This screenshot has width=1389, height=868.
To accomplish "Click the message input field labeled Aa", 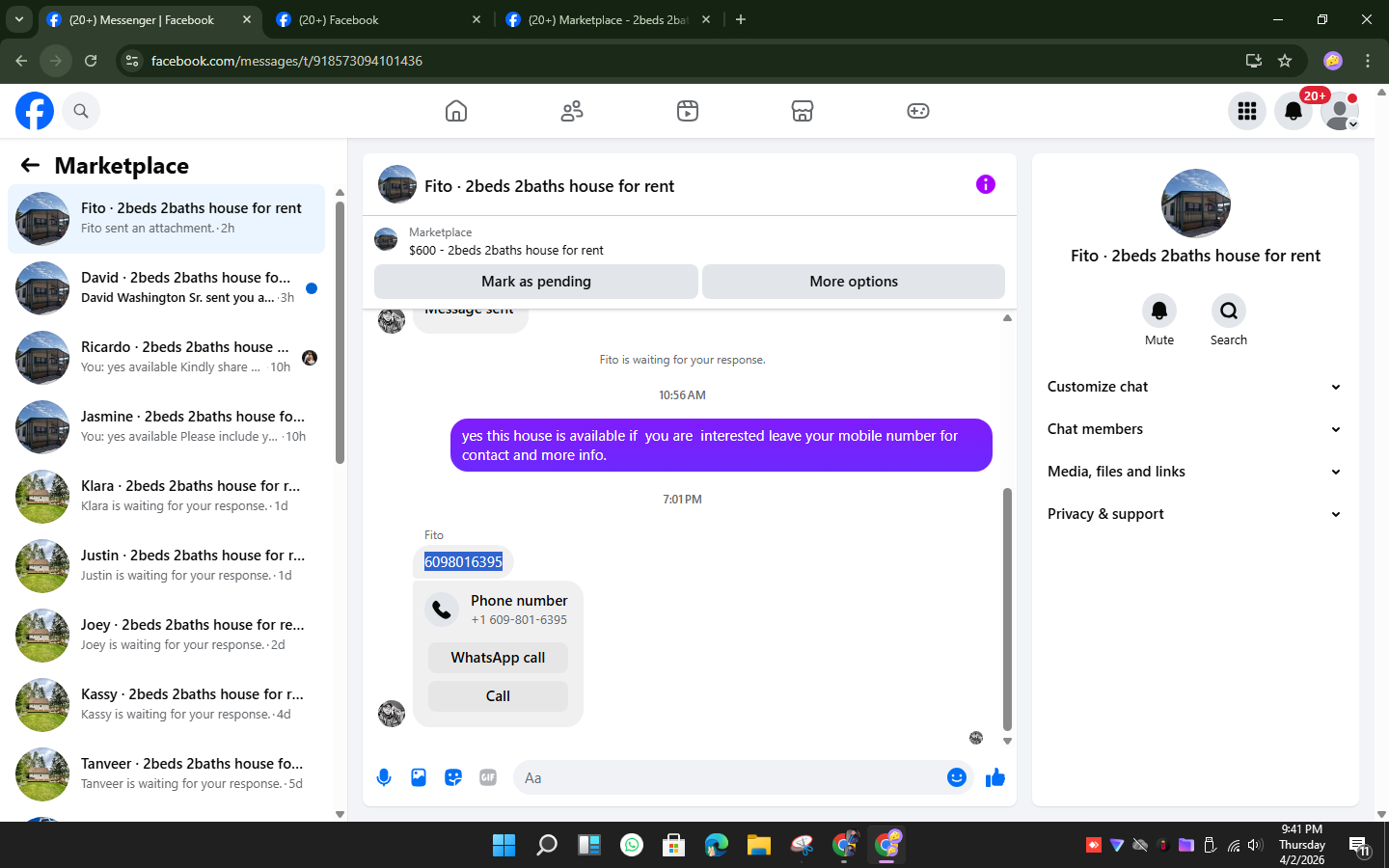I will pyautogui.click(x=728, y=777).
